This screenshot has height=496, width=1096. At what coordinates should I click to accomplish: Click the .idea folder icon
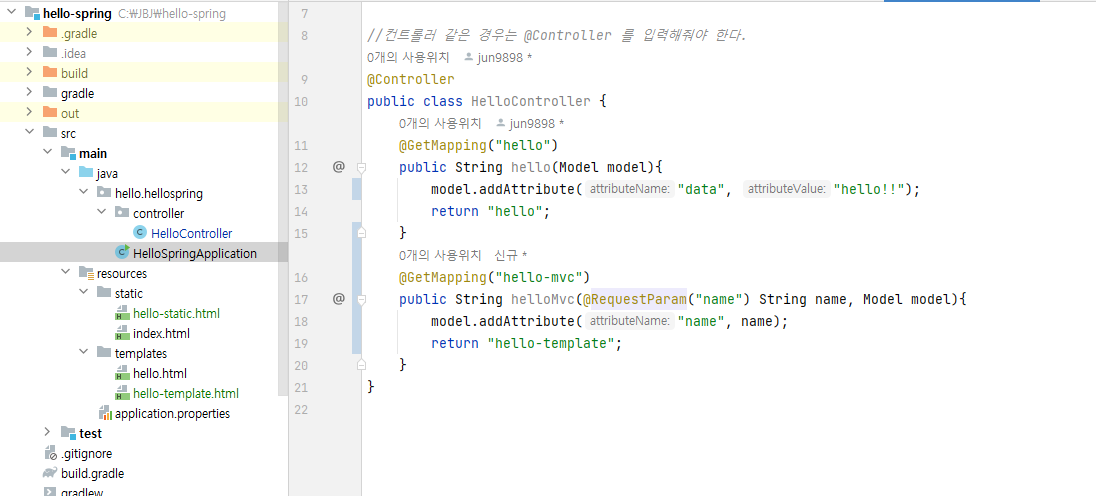pos(50,52)
